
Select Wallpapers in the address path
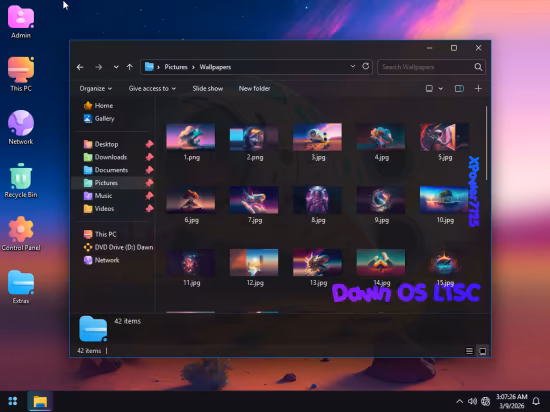pos(215,67)
